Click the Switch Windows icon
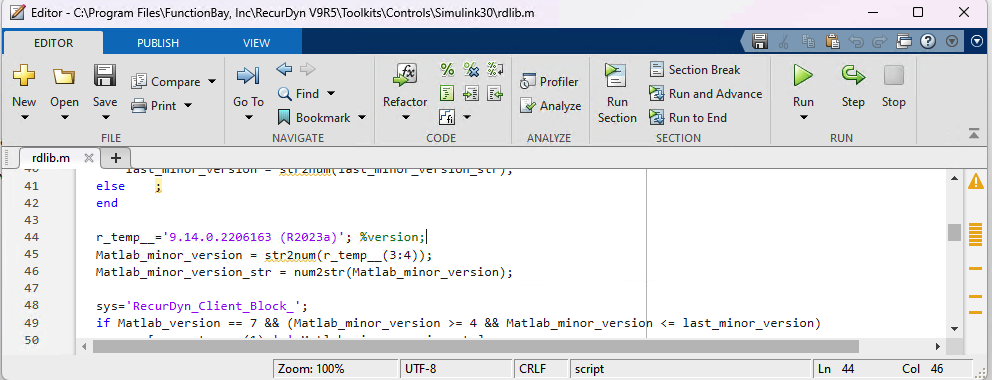Image resolution: width=992 pixels, height=380 pixels. click(903, 42)
